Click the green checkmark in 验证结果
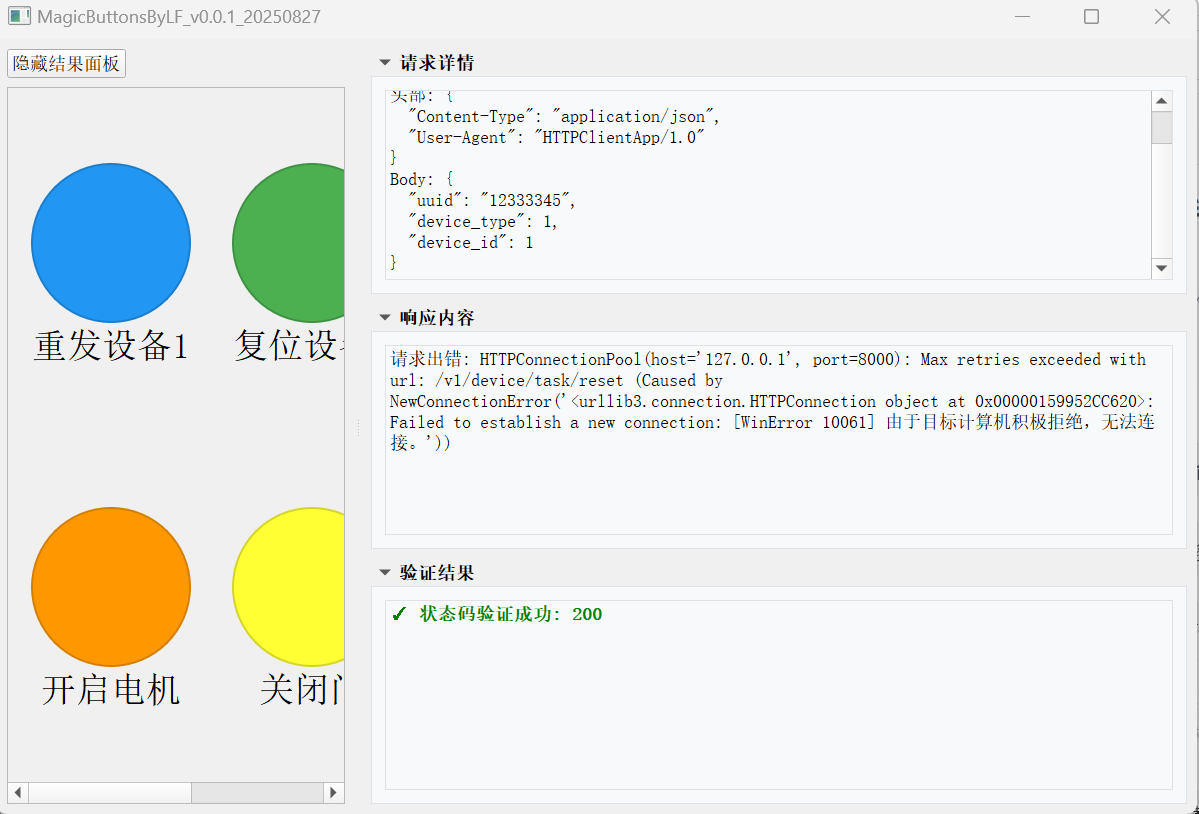Screen dimensions: 1199x814 pos(398,615)
